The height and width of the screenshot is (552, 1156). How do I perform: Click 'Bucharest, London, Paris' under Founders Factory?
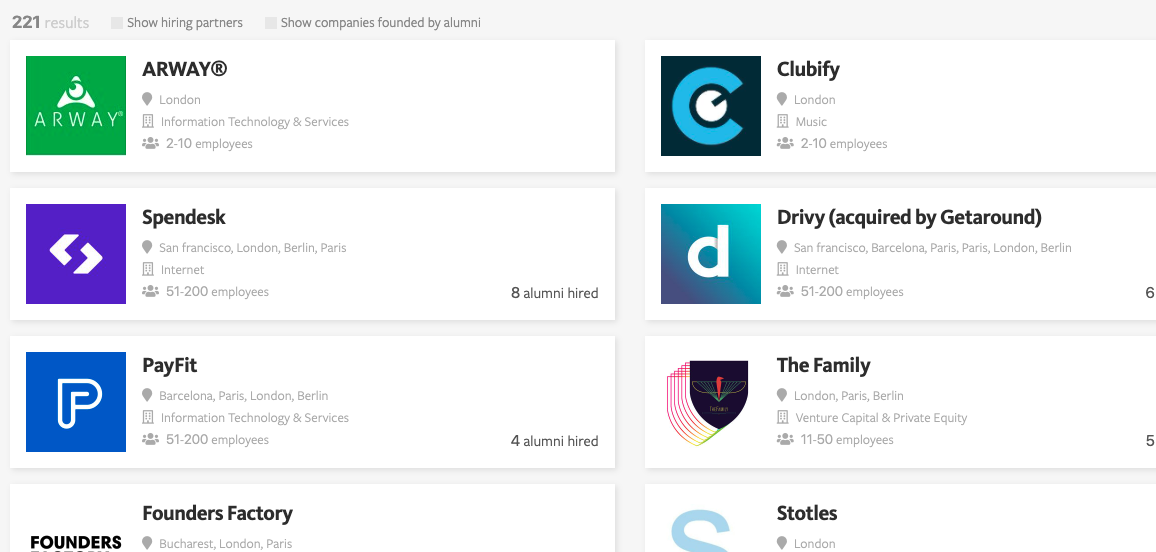click(226, 544)
